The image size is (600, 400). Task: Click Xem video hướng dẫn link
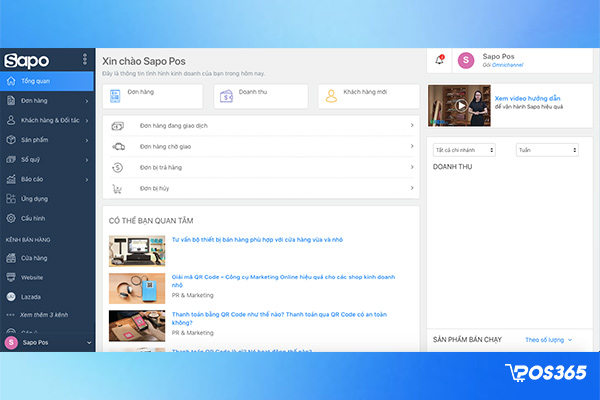(527, 98)
